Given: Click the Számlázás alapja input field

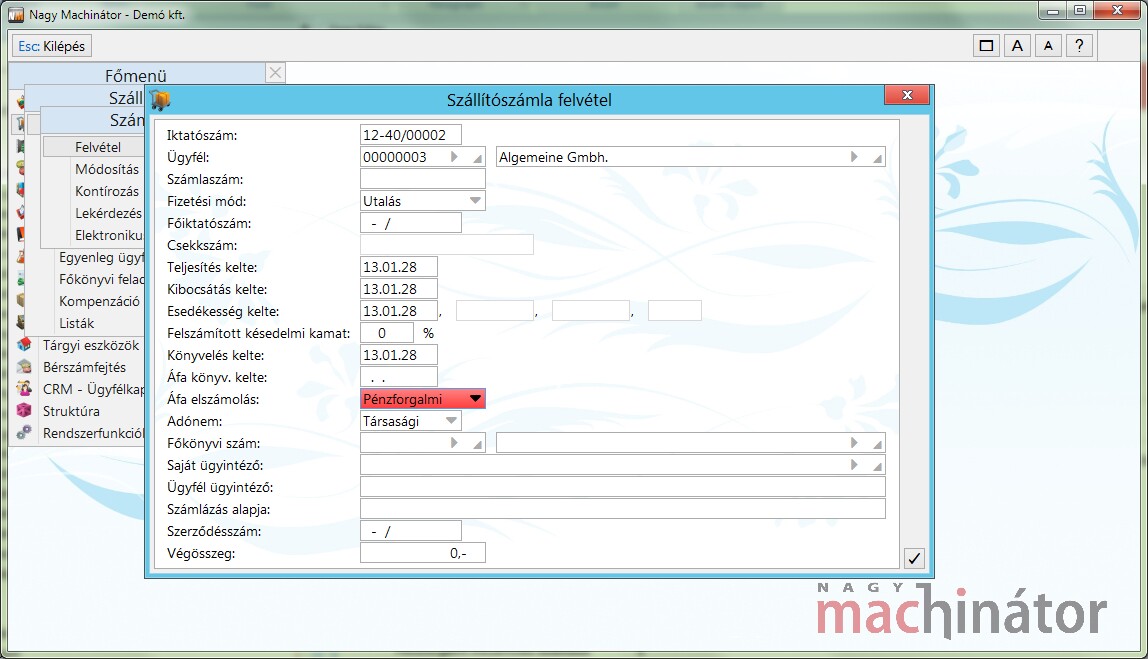Looking at the screenshot, I should [x=622, y=509].
